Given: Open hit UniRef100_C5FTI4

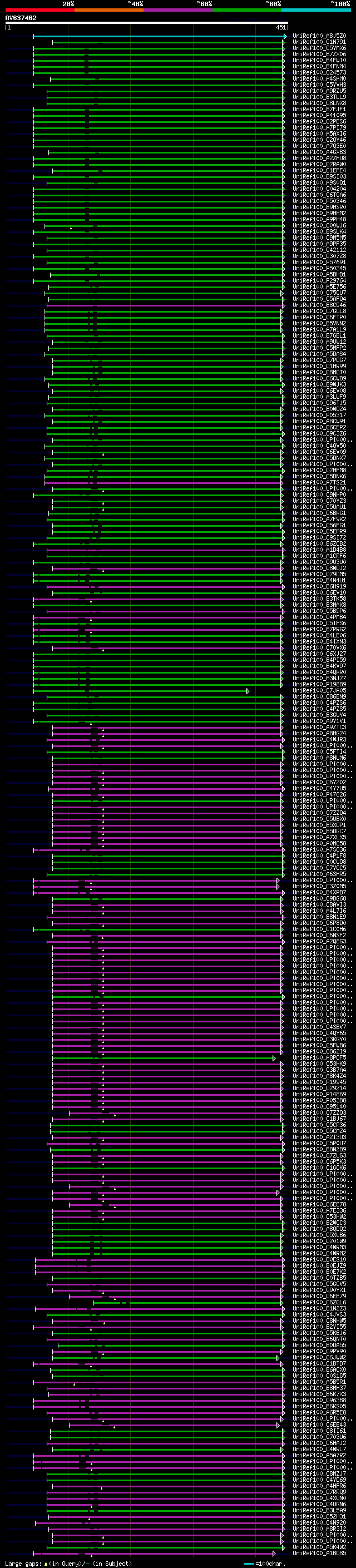Looking at the screenshot, I should pyautogui.click(x=319, y=751).
